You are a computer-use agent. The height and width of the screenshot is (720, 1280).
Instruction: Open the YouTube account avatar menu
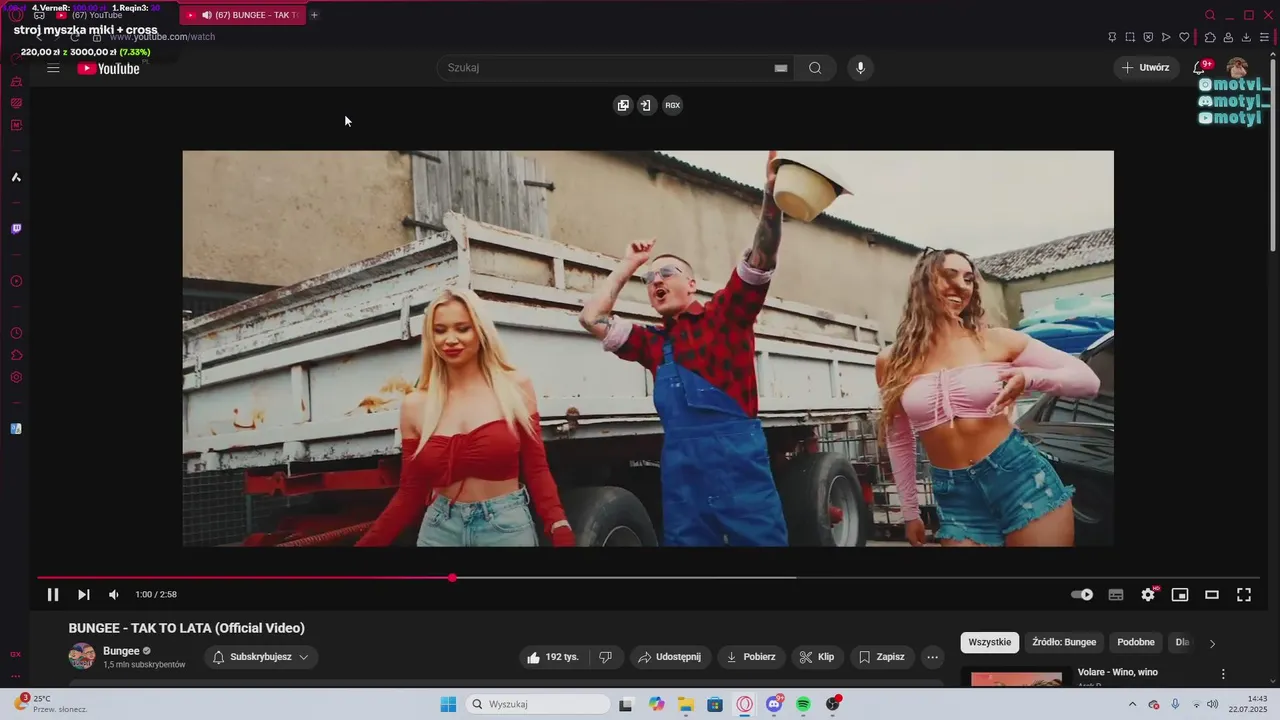(x=1237, y=68)
